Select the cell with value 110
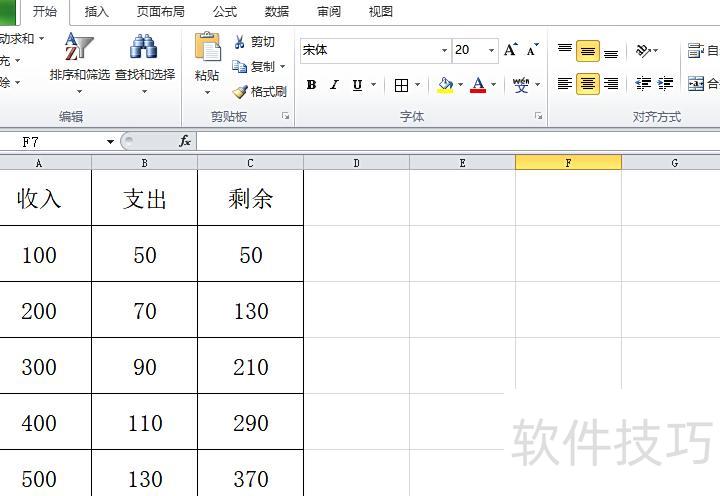This screenshot has height=496, width=720. pyautogui.click(x=145, y=422)
